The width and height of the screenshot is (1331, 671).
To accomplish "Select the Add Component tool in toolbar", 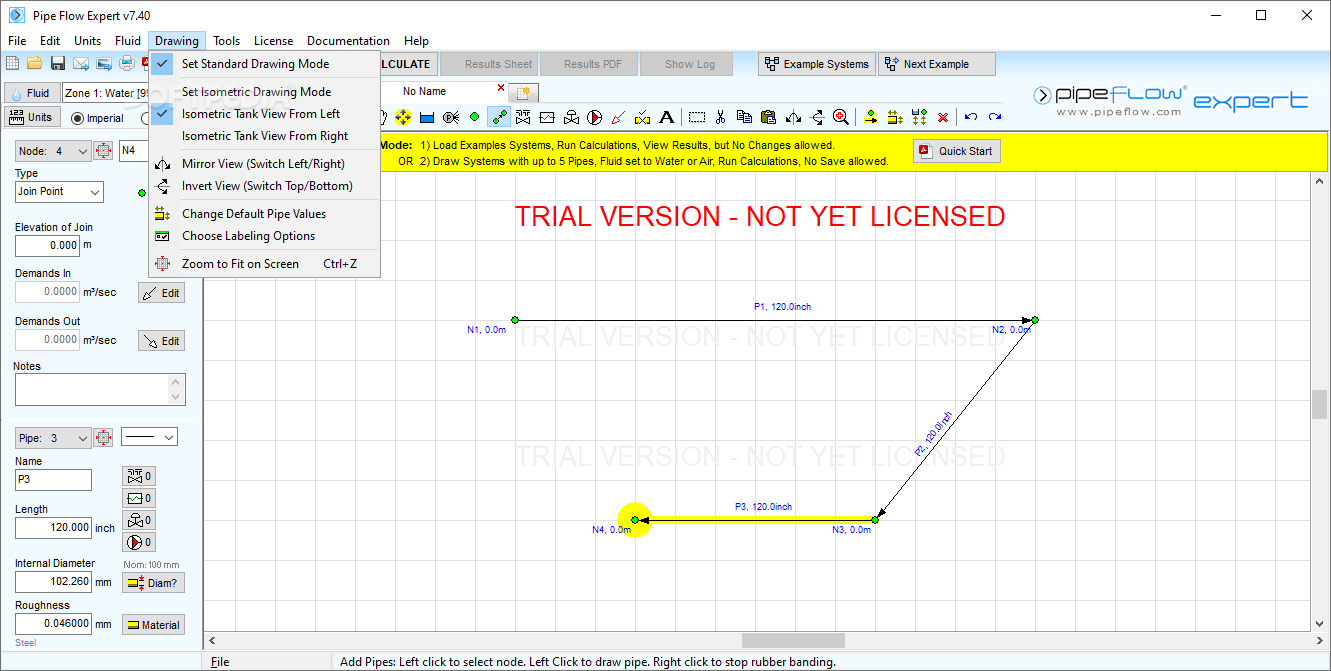I will click(x=546, y=117).
